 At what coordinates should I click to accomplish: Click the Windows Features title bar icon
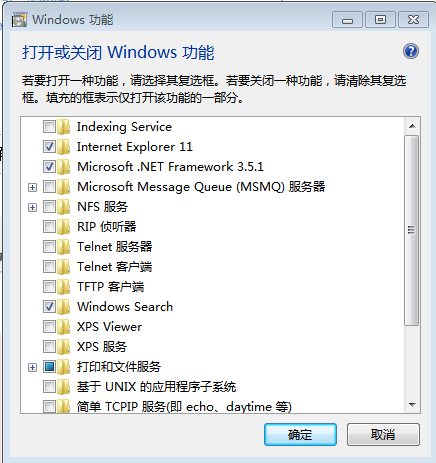pyautogui.click(x=19, y=20)
